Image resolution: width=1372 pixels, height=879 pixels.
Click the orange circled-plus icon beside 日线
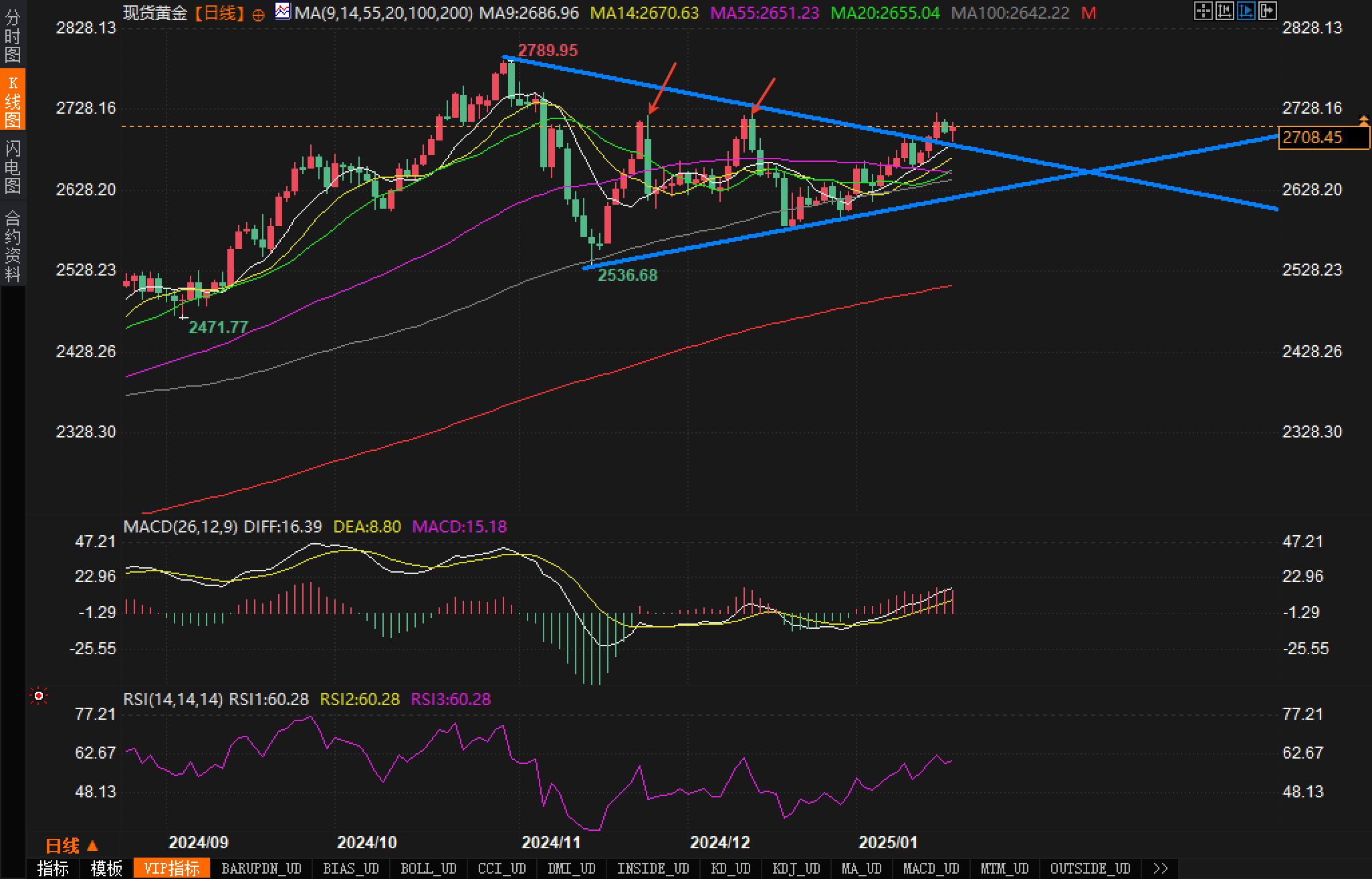coord(259,15)
